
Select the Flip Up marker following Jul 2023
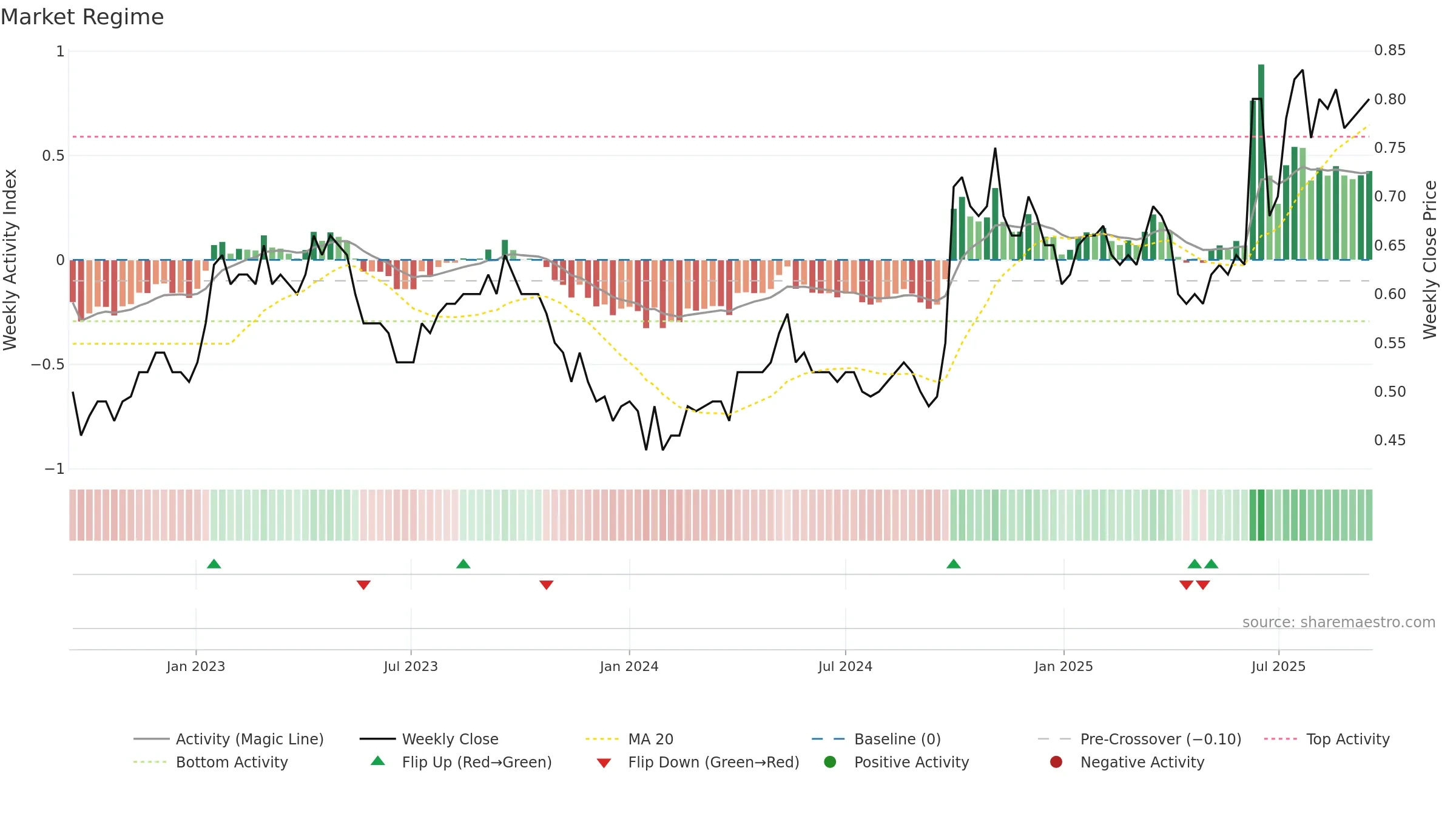(463, 564)
